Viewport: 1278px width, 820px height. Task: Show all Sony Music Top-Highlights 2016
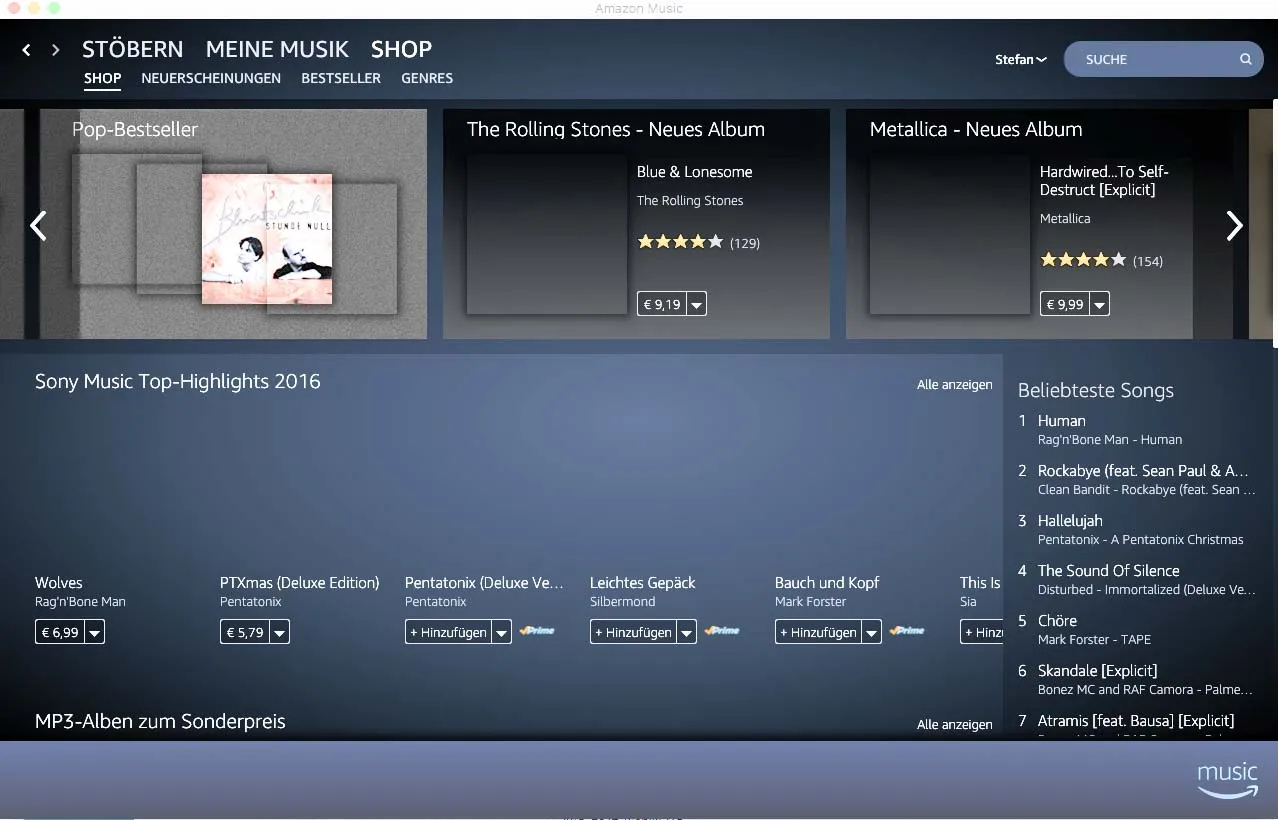pyautogui.click(x=954, y=385)
